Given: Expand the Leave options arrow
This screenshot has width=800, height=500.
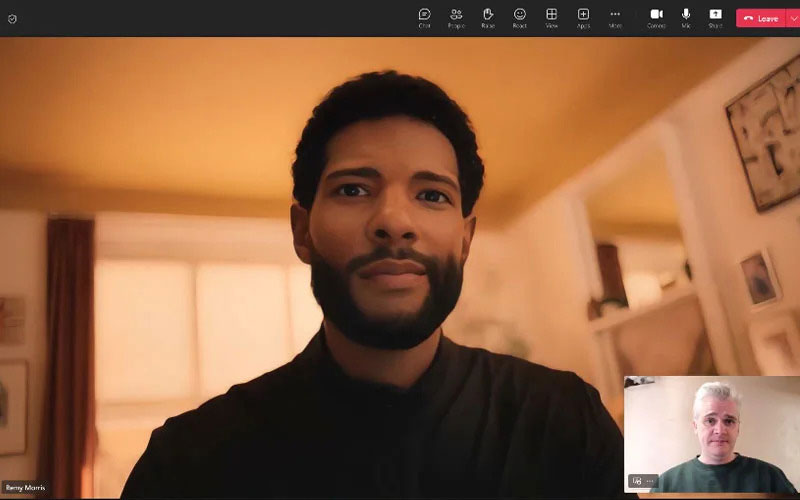Looking at the screenshot, I should [x=793, y=18].
